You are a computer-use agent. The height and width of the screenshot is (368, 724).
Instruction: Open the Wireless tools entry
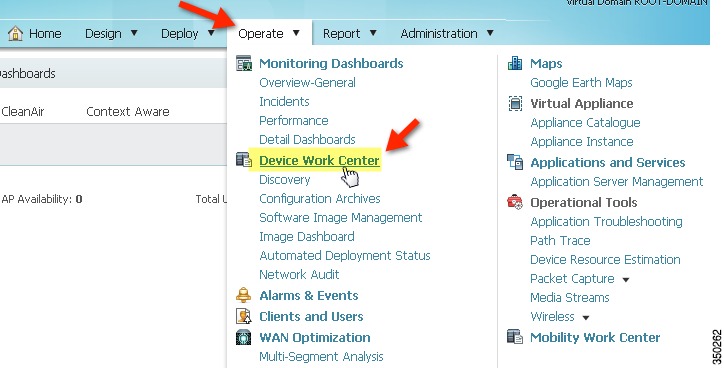(x=552, y=317)
